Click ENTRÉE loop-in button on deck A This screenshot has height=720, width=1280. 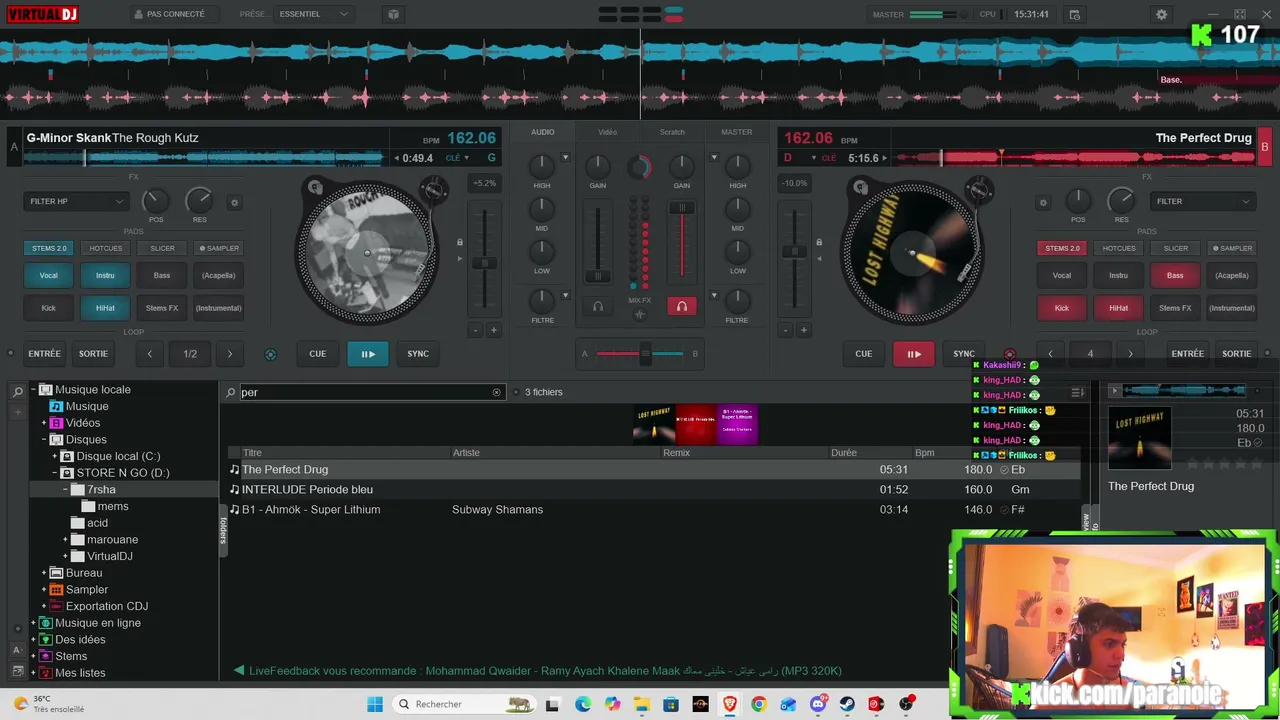pyautogui.click(x=45, y=354)
